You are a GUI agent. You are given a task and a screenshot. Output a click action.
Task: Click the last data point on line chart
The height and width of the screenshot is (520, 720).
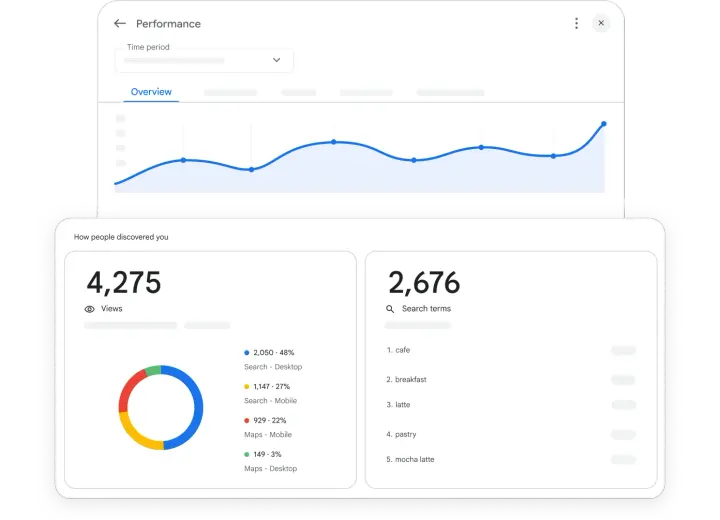604,124
